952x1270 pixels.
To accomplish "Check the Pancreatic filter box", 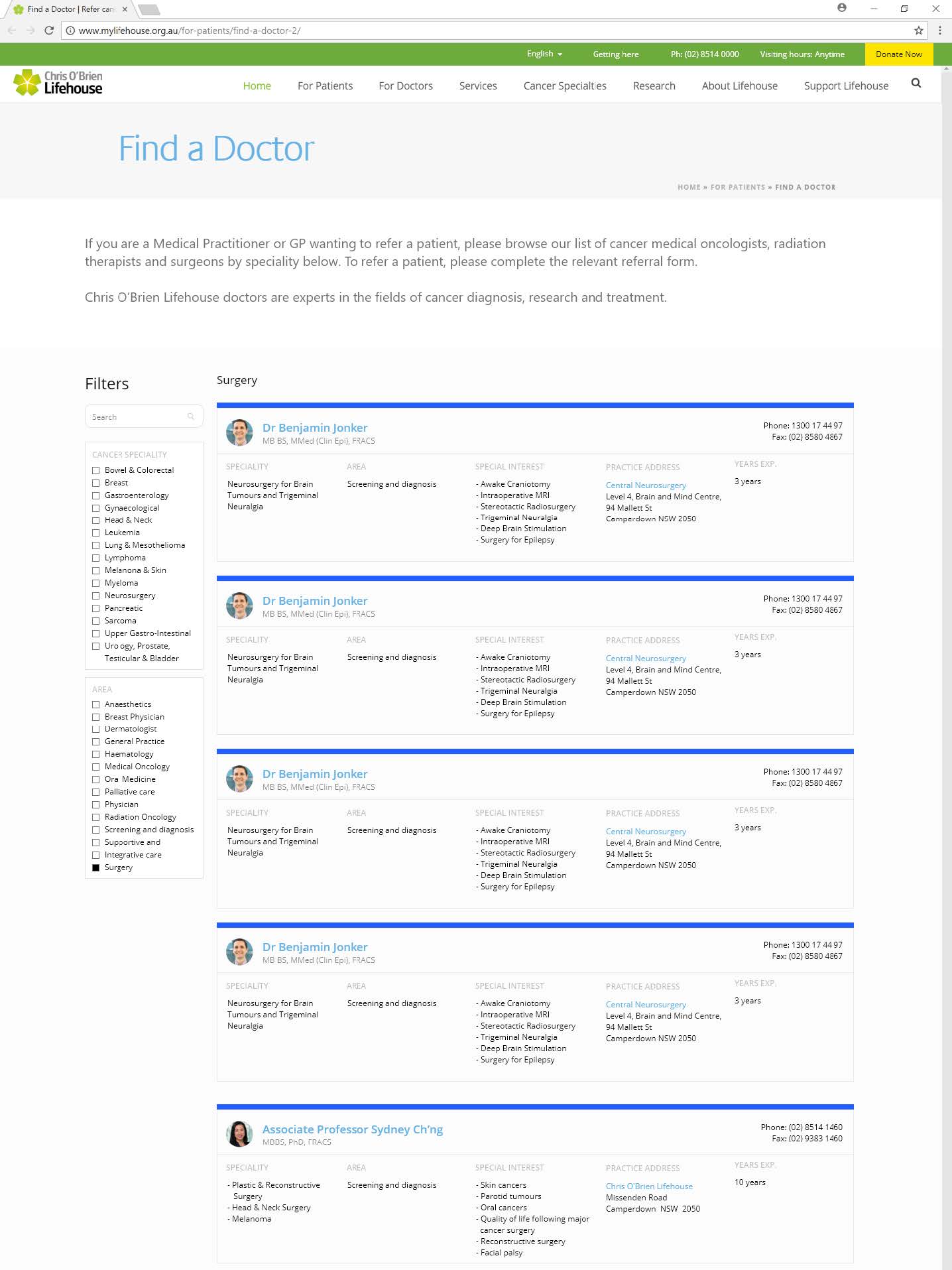I will coord(95,608).
